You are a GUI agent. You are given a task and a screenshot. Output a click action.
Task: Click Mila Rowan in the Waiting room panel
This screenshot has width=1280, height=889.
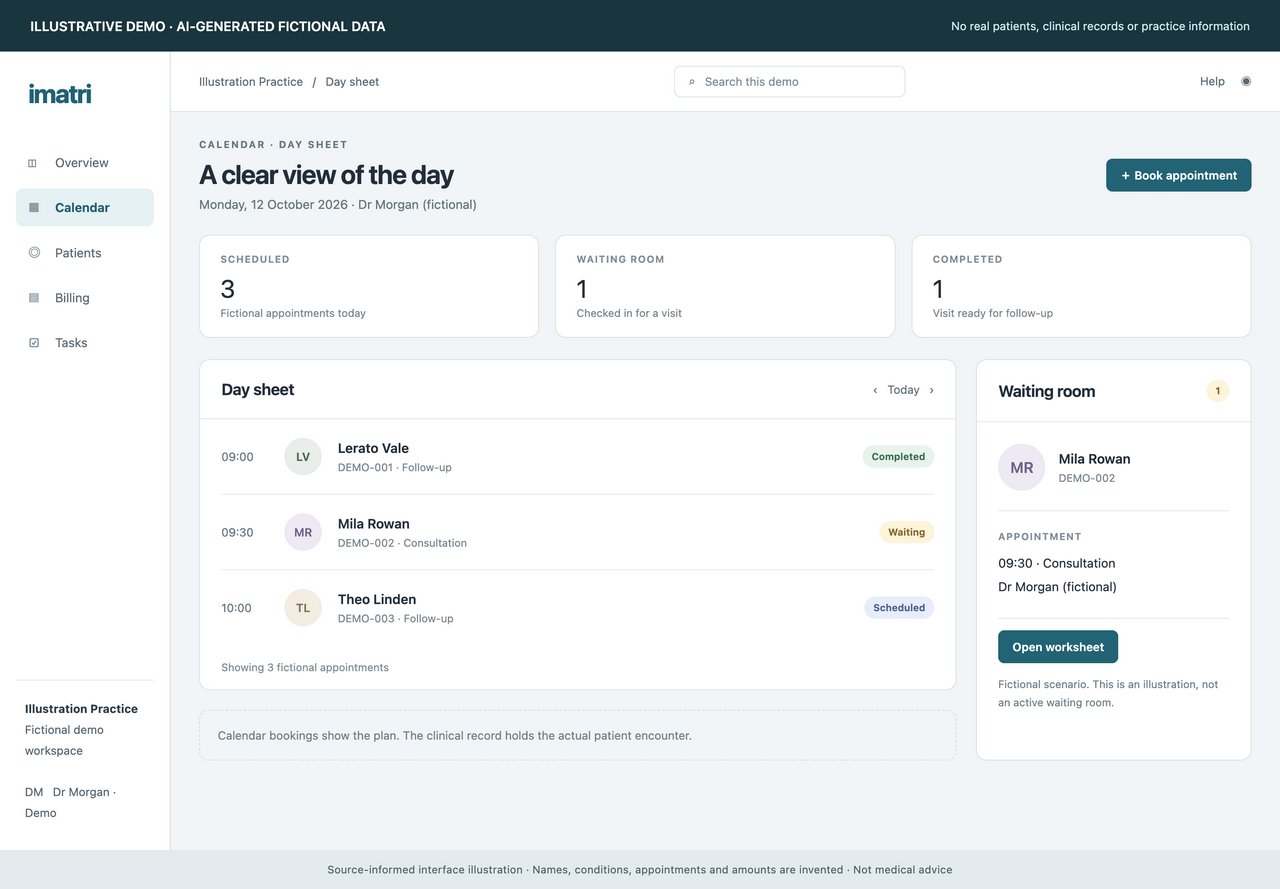[x=1095, y=459]
